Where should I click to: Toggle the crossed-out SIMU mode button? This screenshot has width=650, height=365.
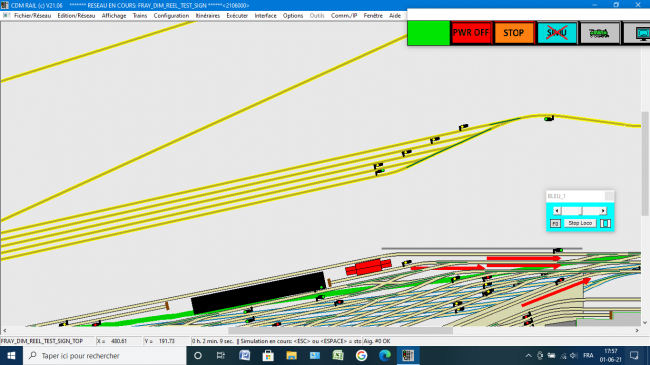pos(556,33)
